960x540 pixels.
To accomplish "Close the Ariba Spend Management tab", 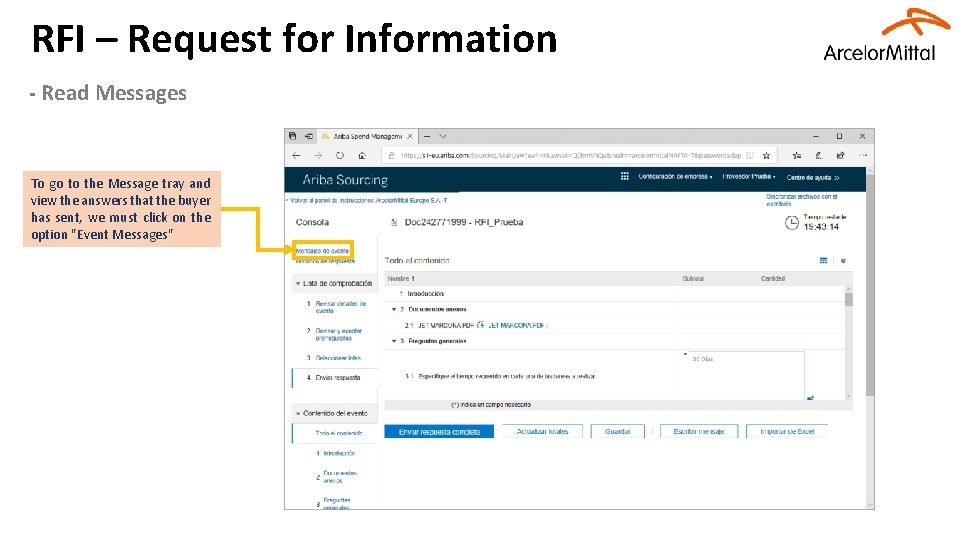I will [410, 136].
